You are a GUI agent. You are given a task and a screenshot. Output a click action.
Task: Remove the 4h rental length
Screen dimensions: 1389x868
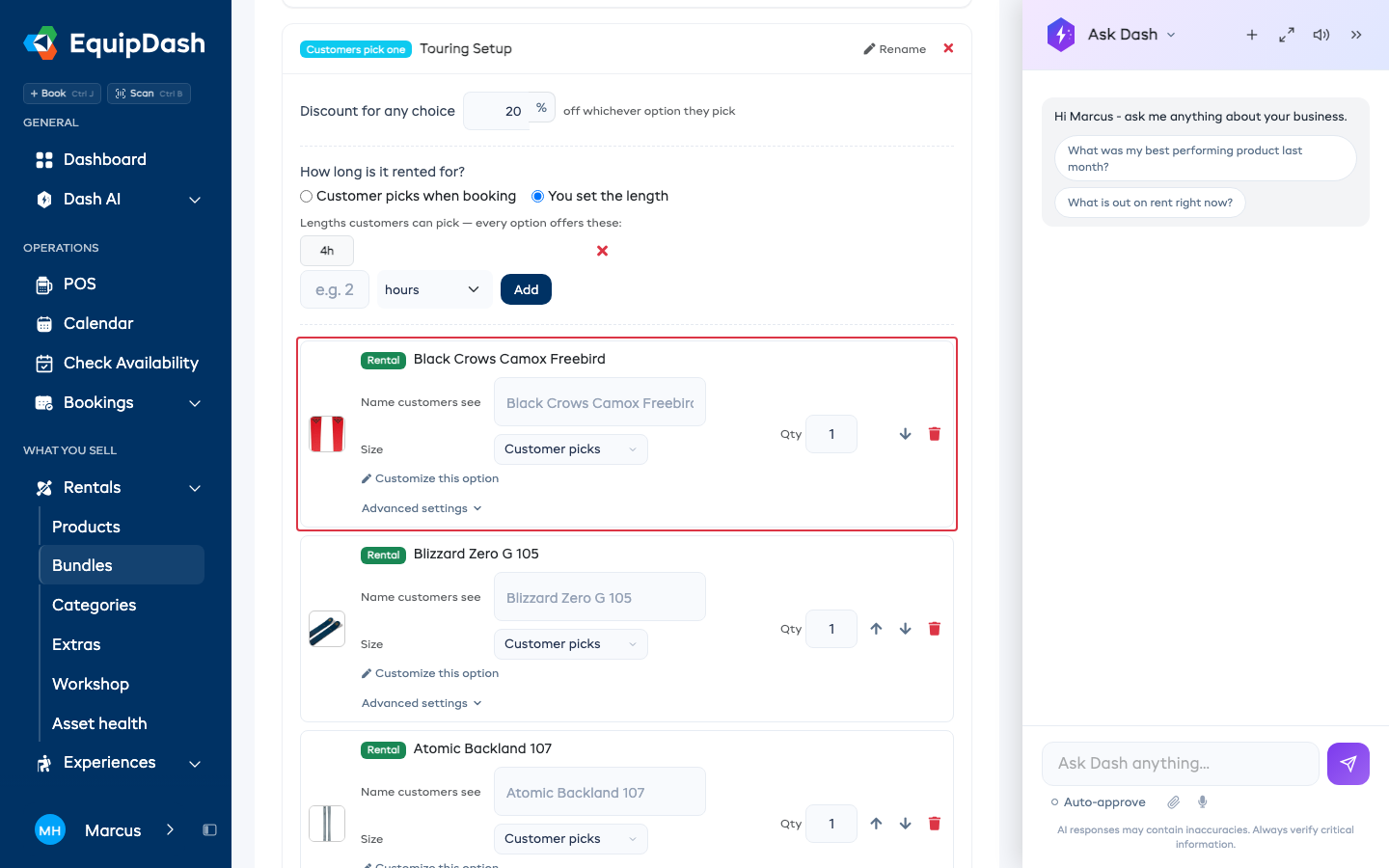pos(603,251)
